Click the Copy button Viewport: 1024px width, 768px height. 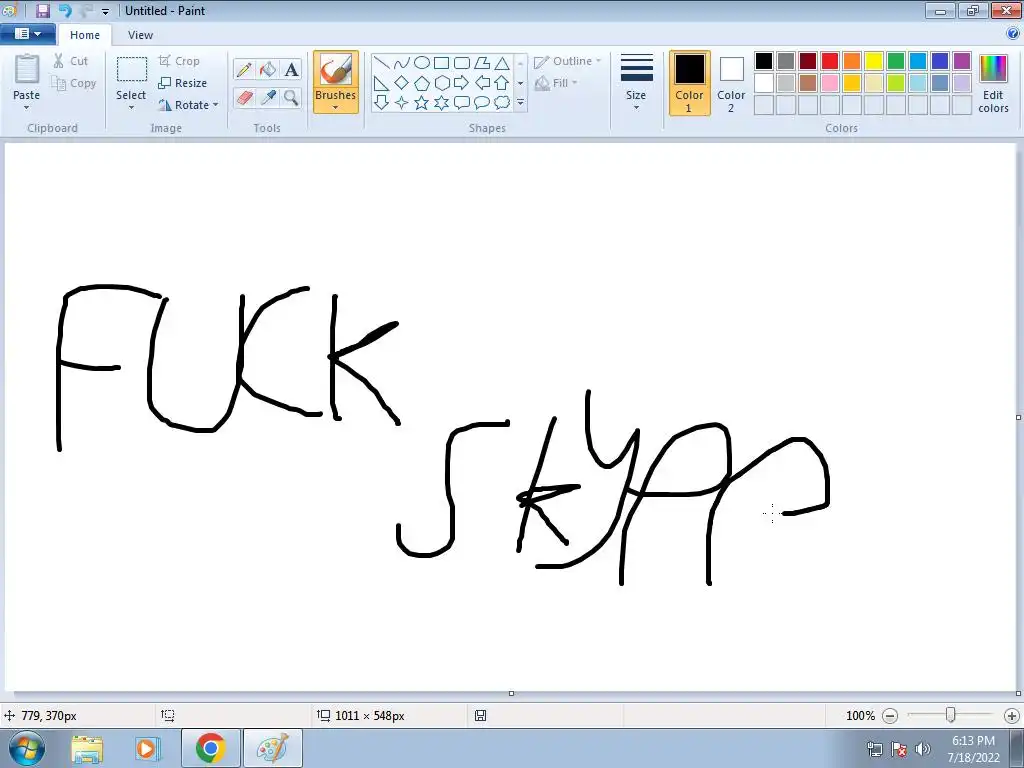click(74, 83)
